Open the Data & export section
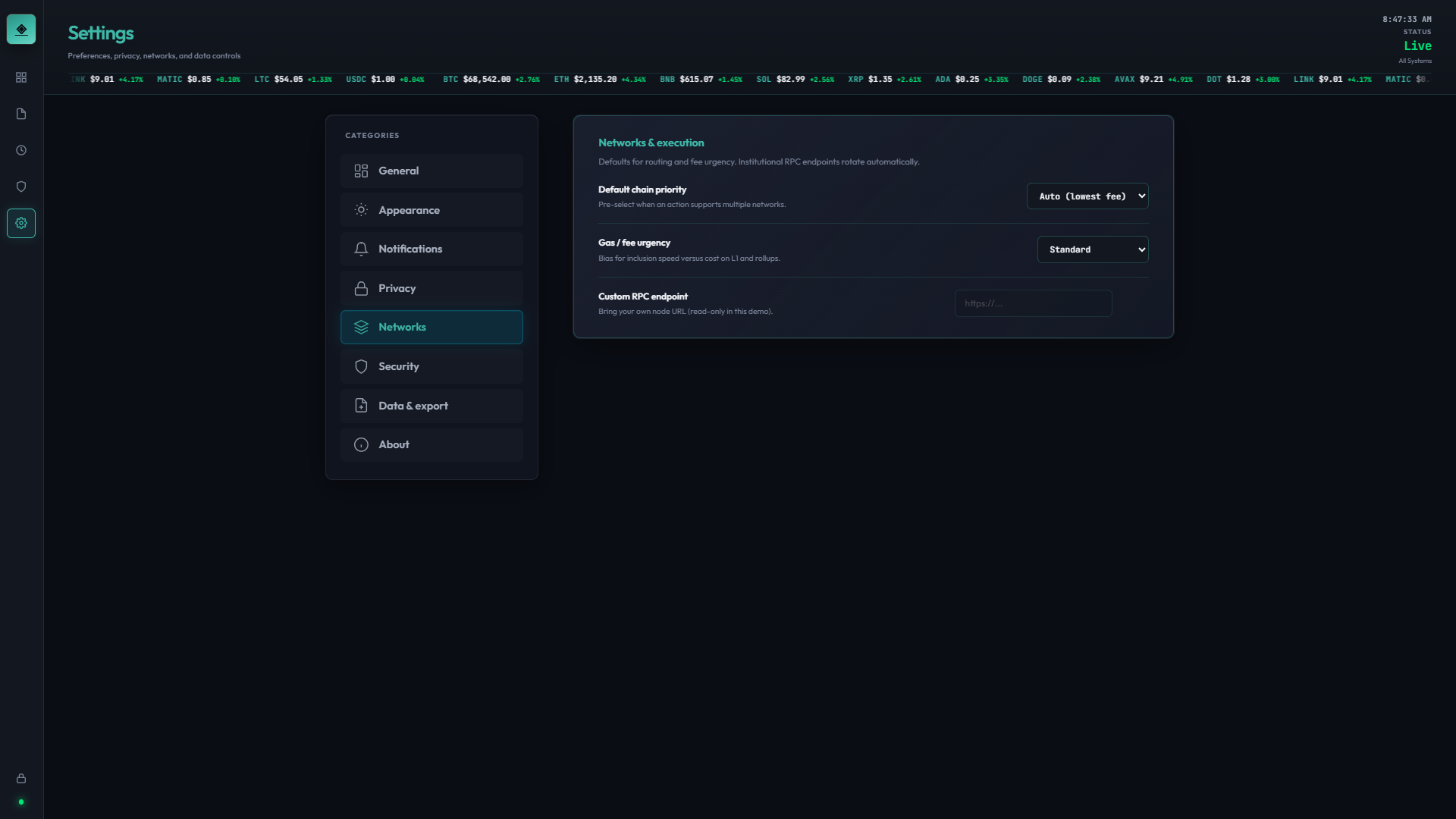Image resolution: width=1456 pixels, height=819 pixels. coord(431,405)
